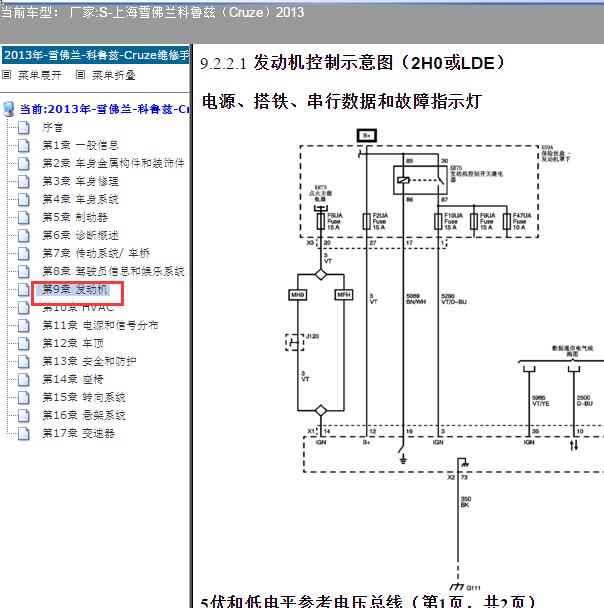The width and height of the screenshot is (604, 608).
Task: Click the page icon beside 第9章 发动机
Action: click(24, 289)
